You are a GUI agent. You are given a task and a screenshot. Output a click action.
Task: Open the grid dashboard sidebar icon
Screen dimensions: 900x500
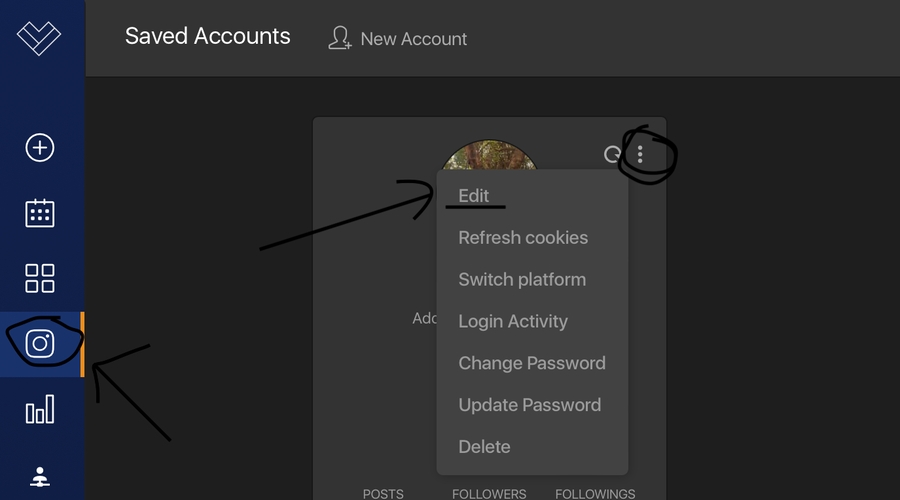(x=39, y=278)
